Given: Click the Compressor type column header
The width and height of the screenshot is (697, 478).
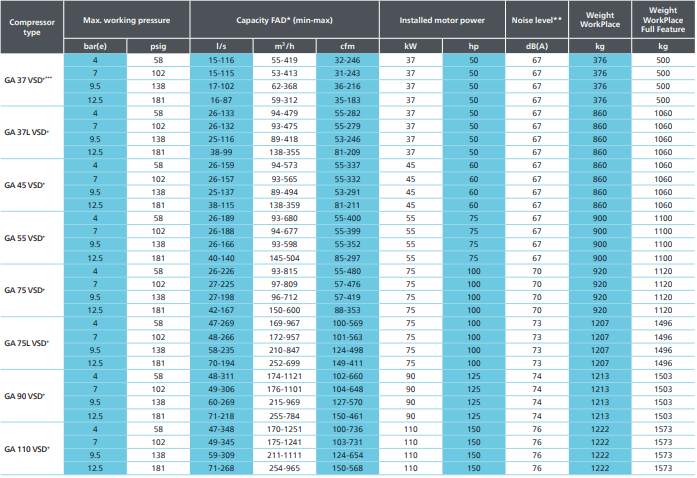Looking at the screenshot, I should tap(32, 27).
